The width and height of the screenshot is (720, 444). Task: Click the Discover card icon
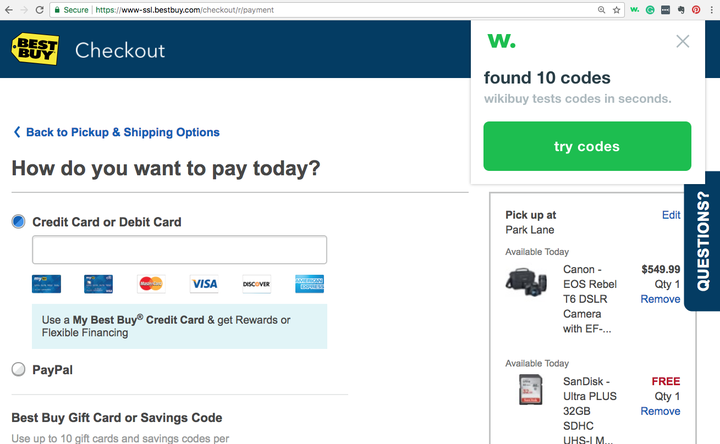click(x=257, y=284)
